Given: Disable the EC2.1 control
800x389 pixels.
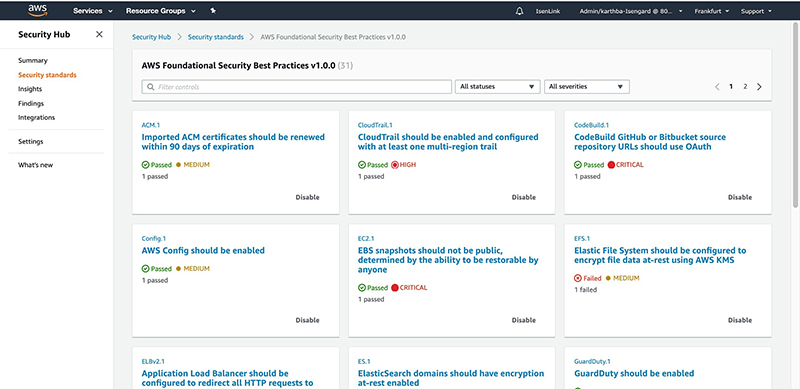Looking at the screenshot, I should 524,321.
